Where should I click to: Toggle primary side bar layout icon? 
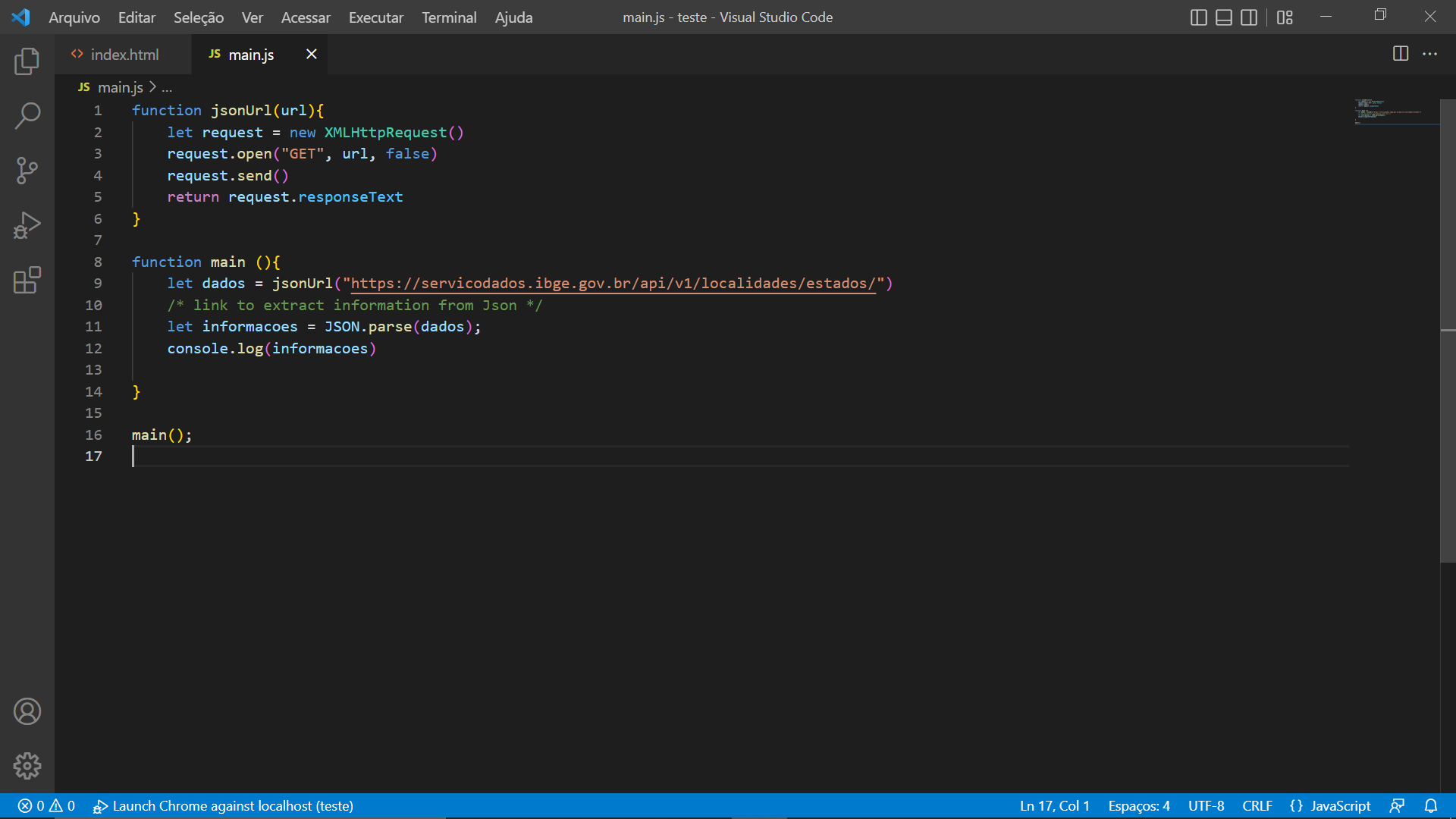pyautogui.click(x=1199, y=17)
